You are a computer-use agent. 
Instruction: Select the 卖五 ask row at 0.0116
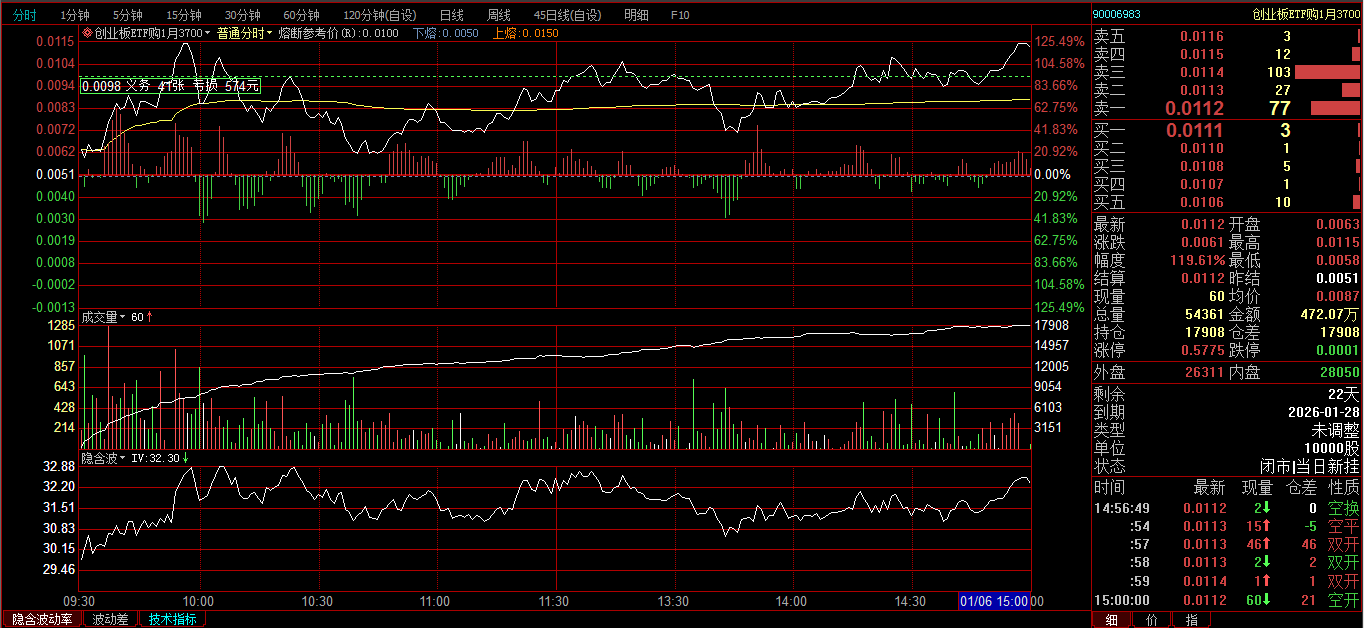point(1226,37)
